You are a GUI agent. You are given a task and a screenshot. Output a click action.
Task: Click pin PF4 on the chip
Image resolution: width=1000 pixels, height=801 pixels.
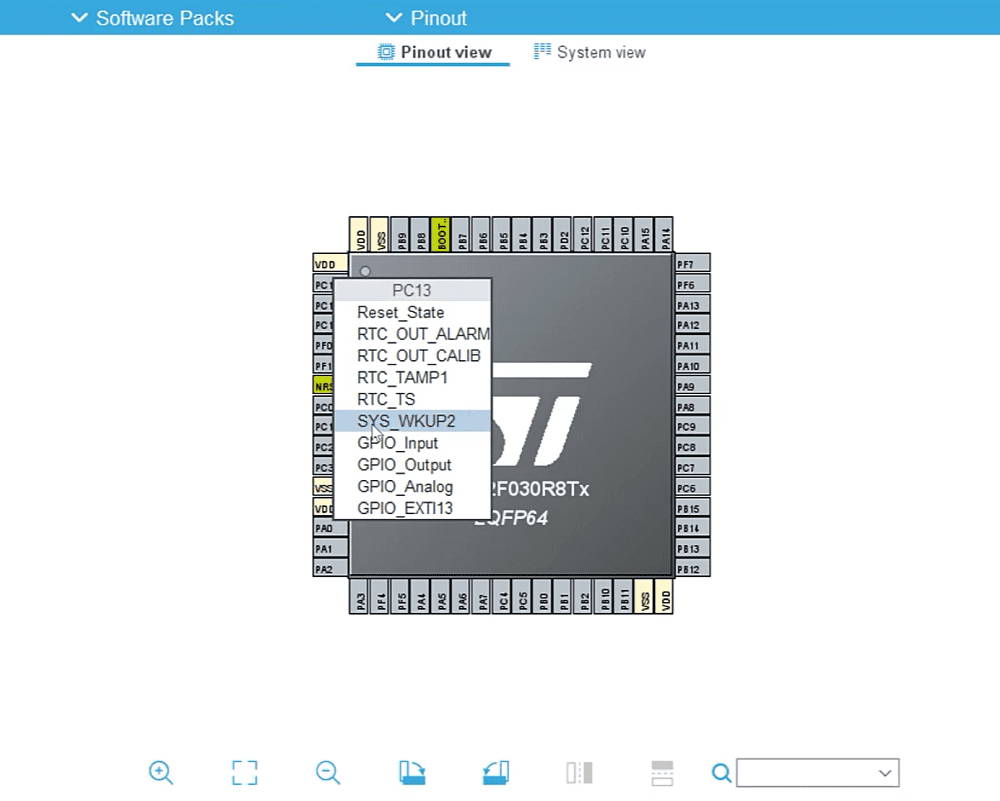click(379, 597)
